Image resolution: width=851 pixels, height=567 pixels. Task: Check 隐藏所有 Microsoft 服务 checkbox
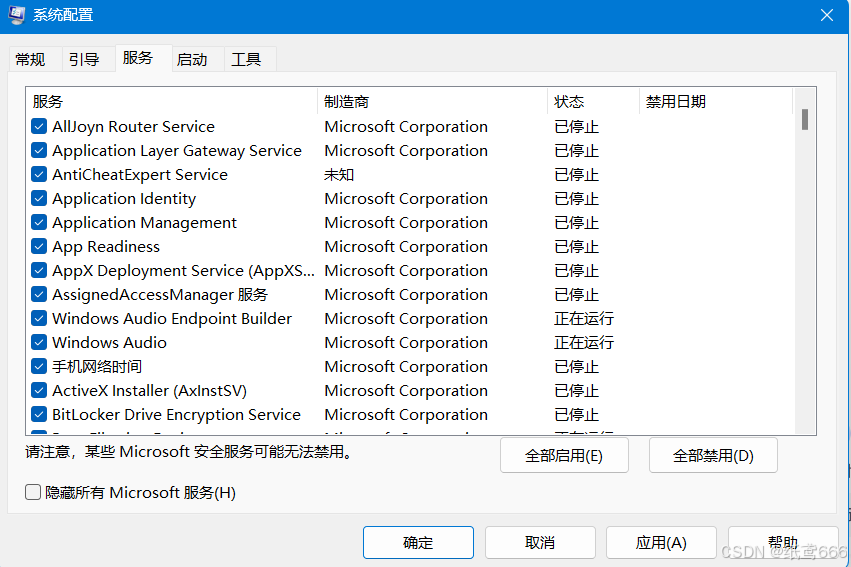coord(33,493)
